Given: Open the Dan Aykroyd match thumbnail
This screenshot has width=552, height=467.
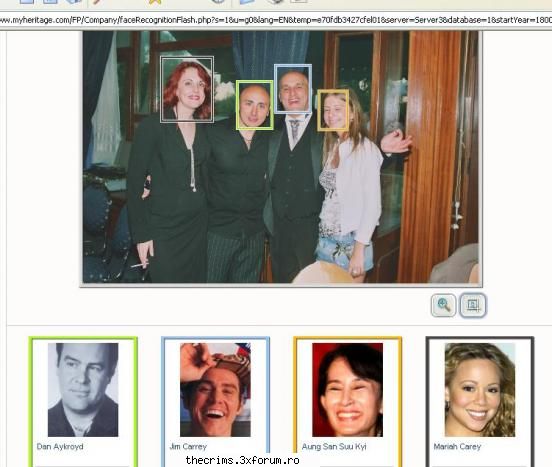Looking at the screenshot, I should 83,390.
